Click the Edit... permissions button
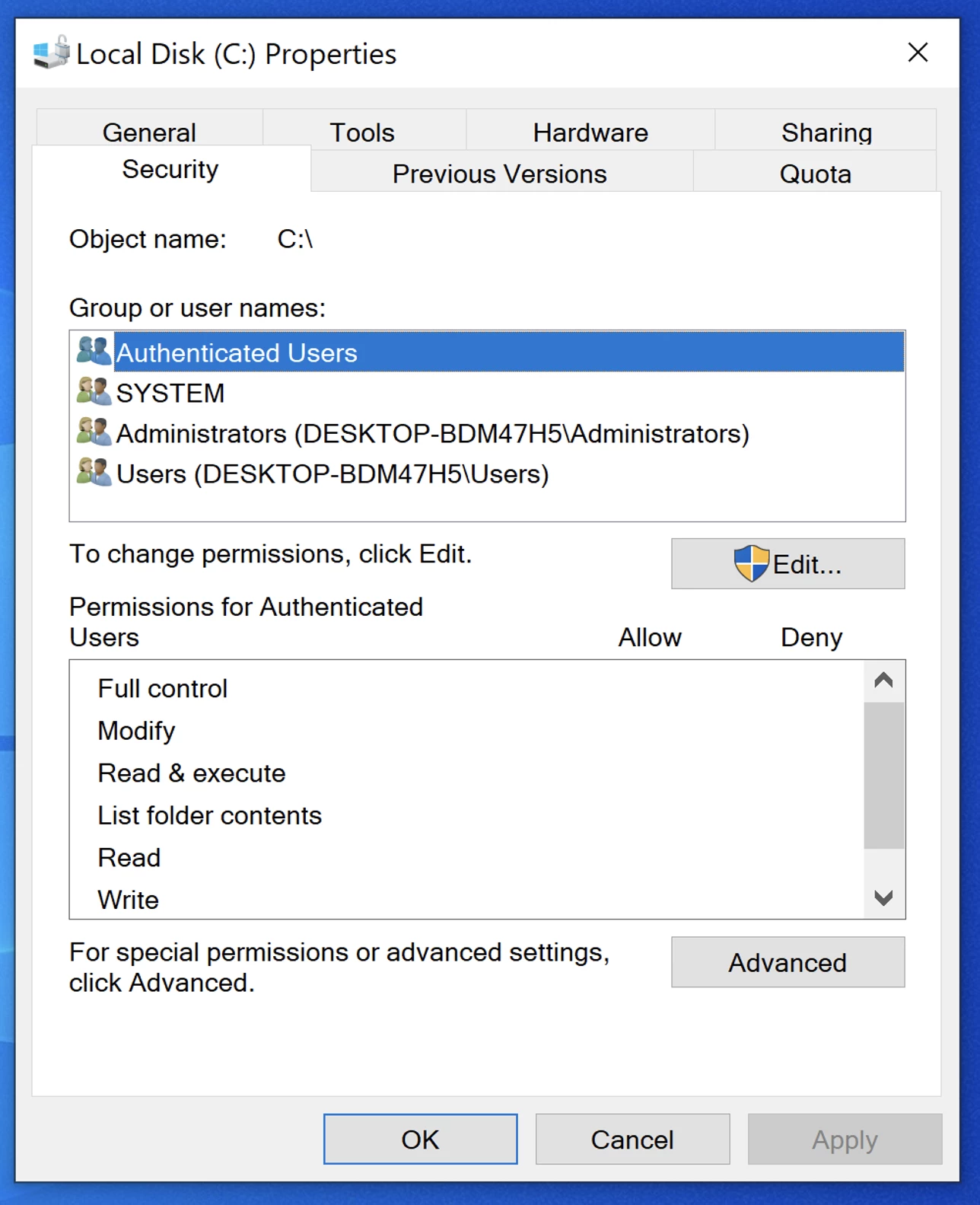Image resolution: width=980 pixels, height=1205 pixels. 787,563
